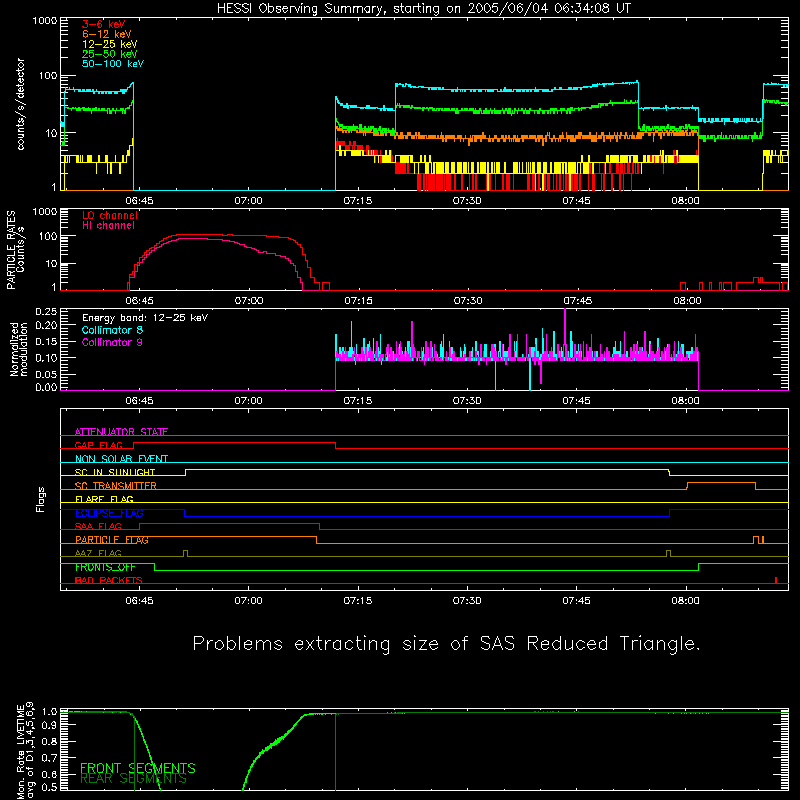
Task: Click the HESSI Observing Summary title
Action: click(x=423, y=9)
